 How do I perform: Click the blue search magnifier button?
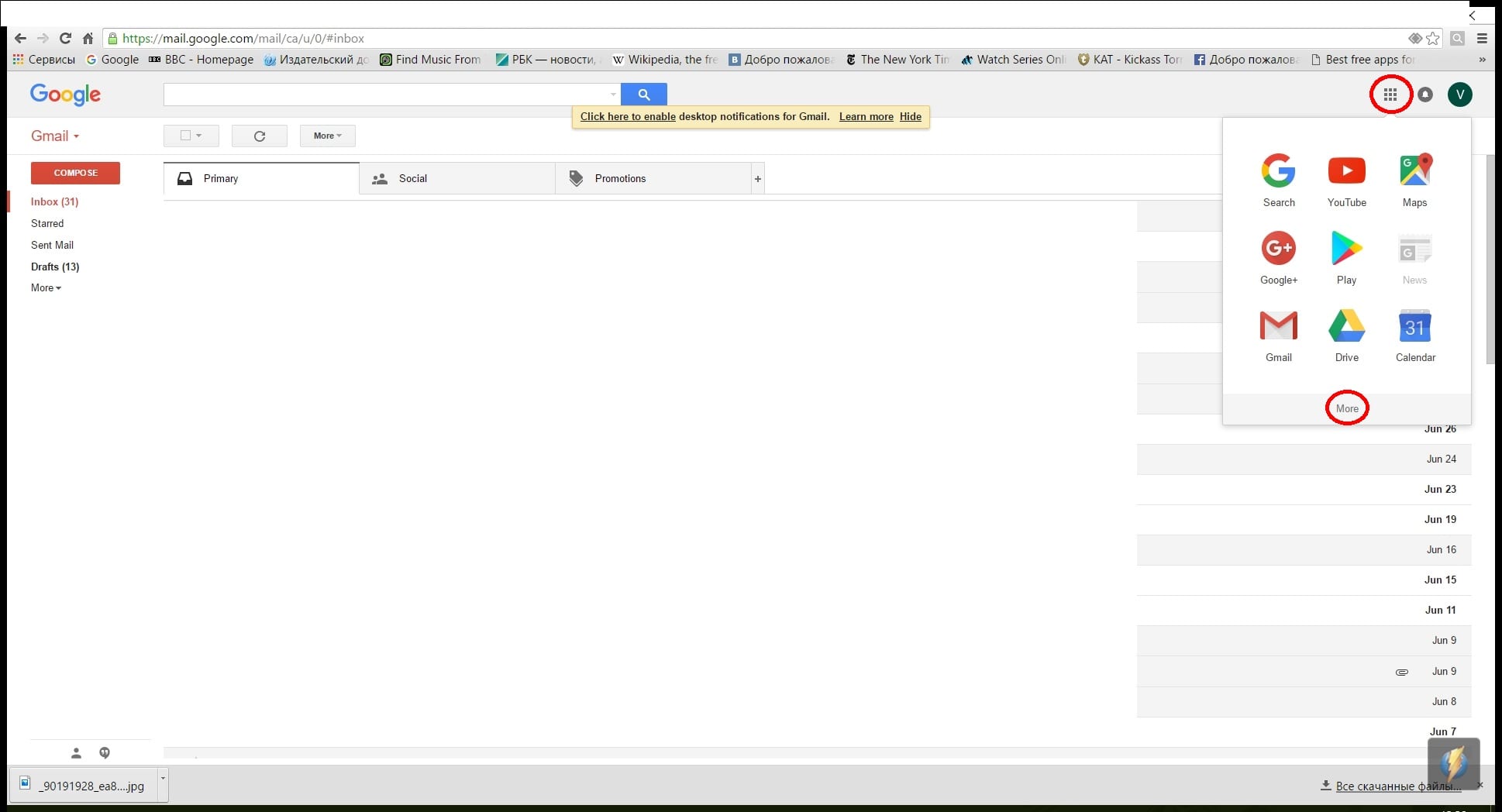coord(644,95)
